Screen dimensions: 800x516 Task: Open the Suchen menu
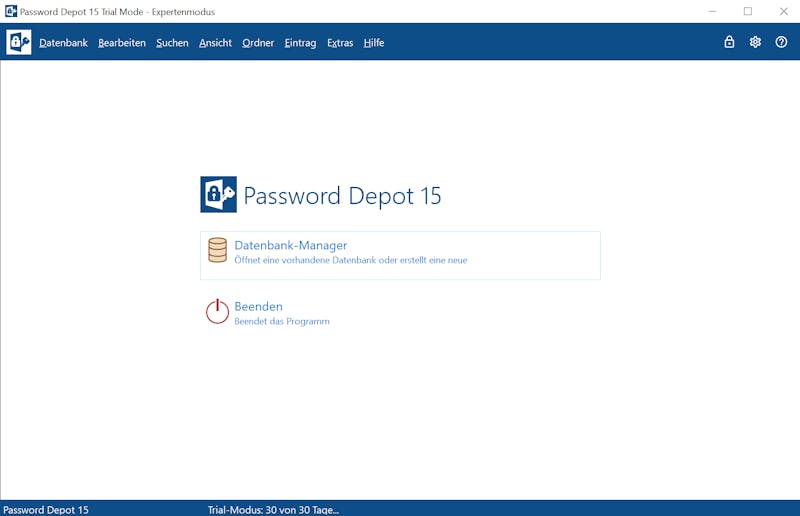(x=172, y=43)
